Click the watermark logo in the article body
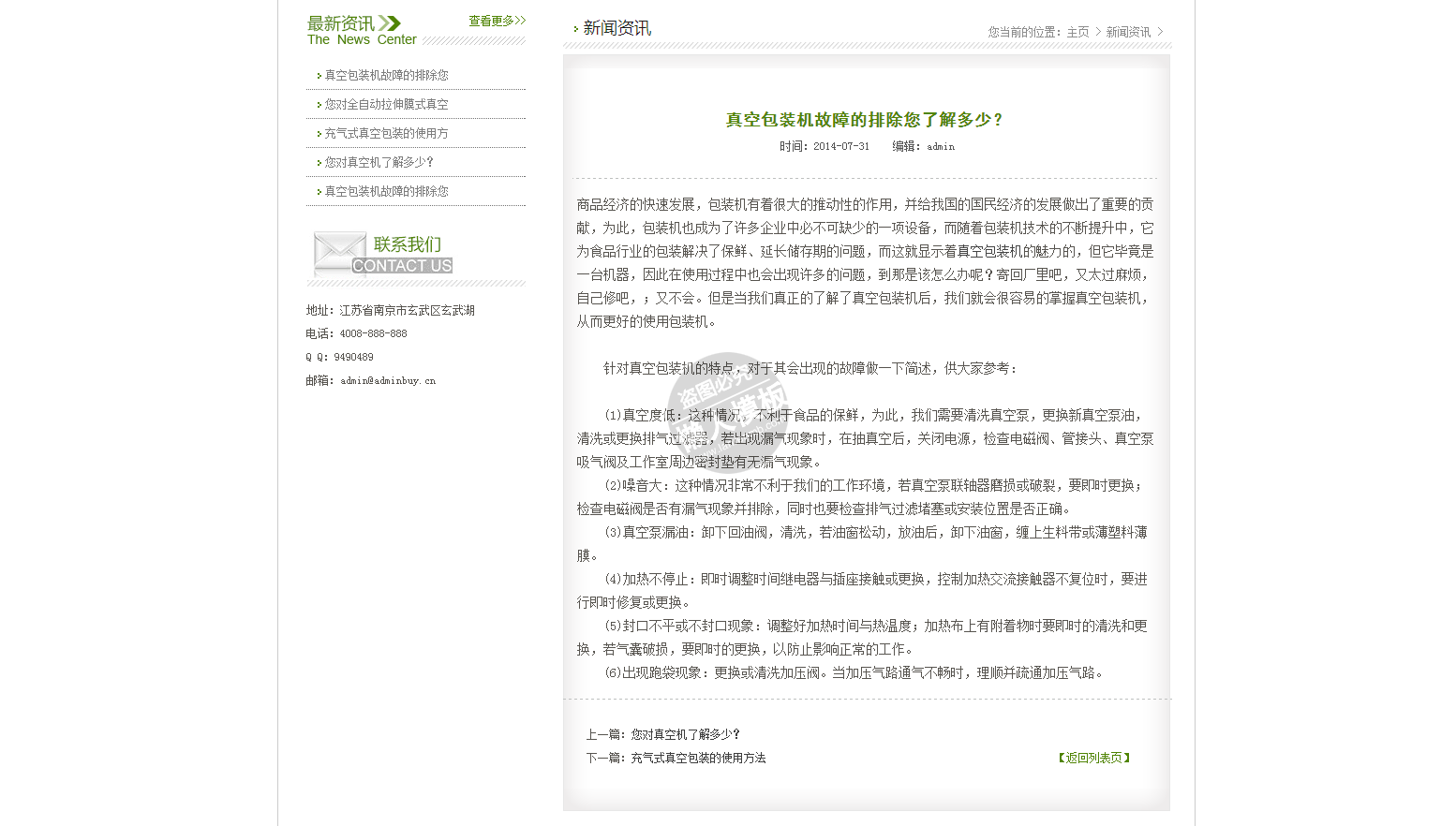The width and height of the screenshot is (1456, 826). point(729,403)
